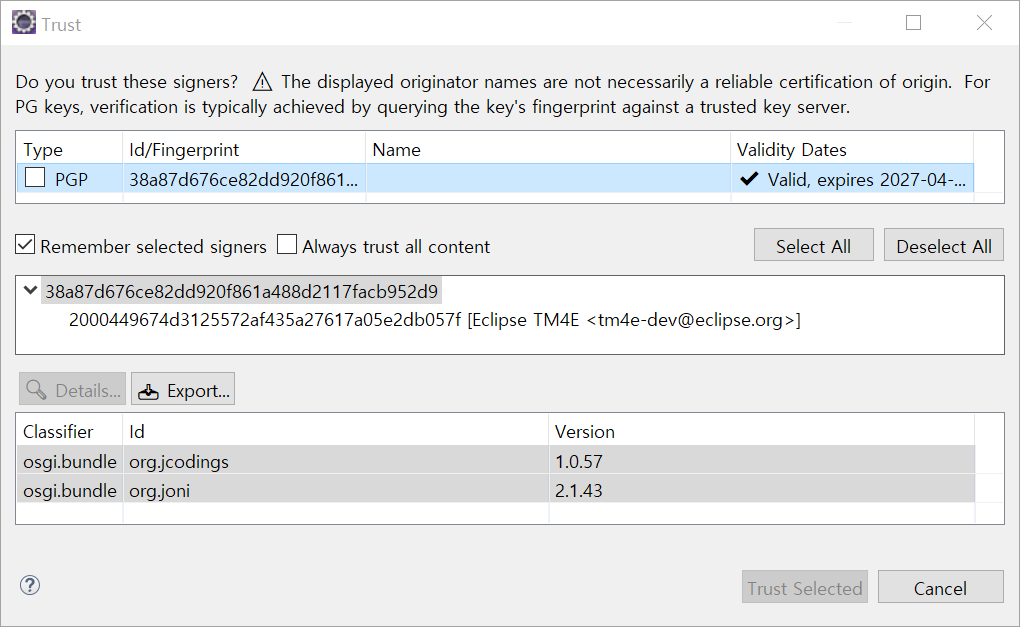
Task: Uncheck Remember selected signers
Action: [25, 246]
